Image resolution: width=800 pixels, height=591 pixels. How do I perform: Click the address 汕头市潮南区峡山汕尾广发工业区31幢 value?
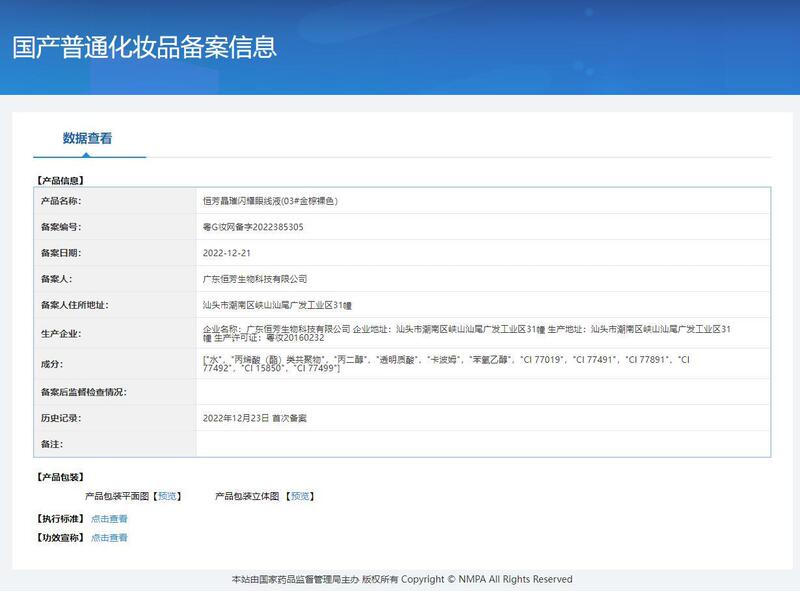pos(277,305)
